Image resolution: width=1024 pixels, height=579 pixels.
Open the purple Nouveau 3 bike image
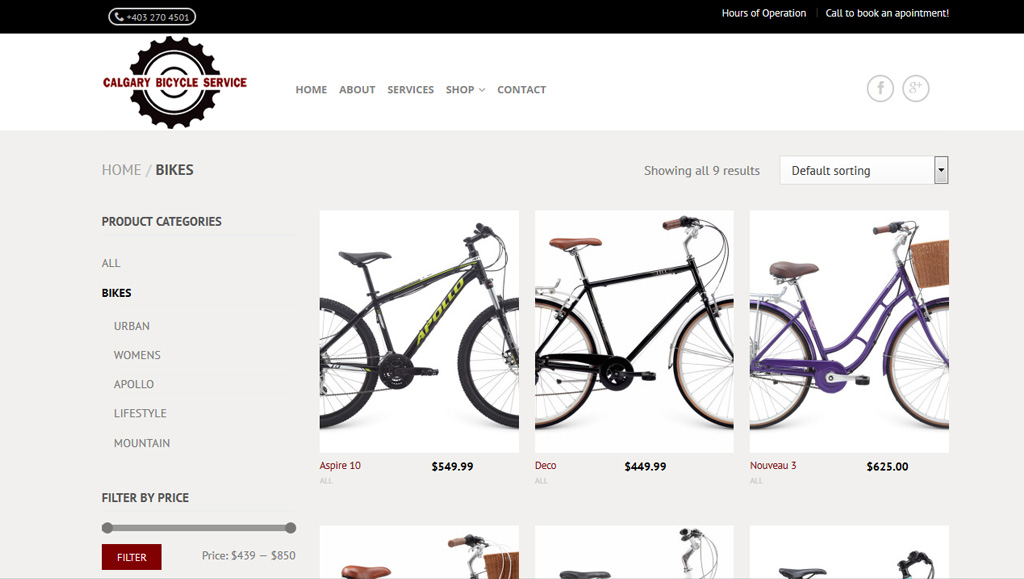[x=849, y=331]
